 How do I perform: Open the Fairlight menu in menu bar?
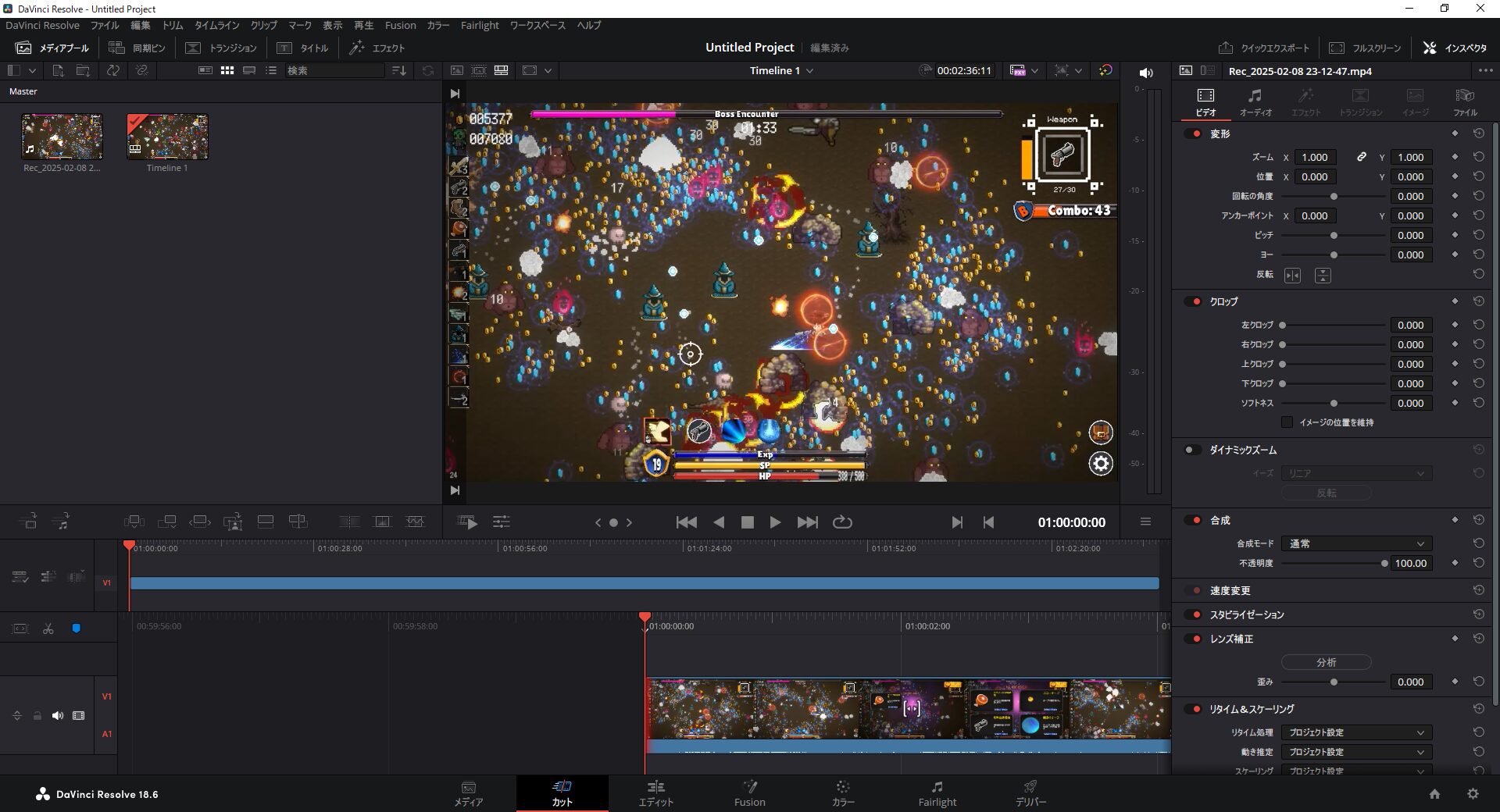pos(480,25)
